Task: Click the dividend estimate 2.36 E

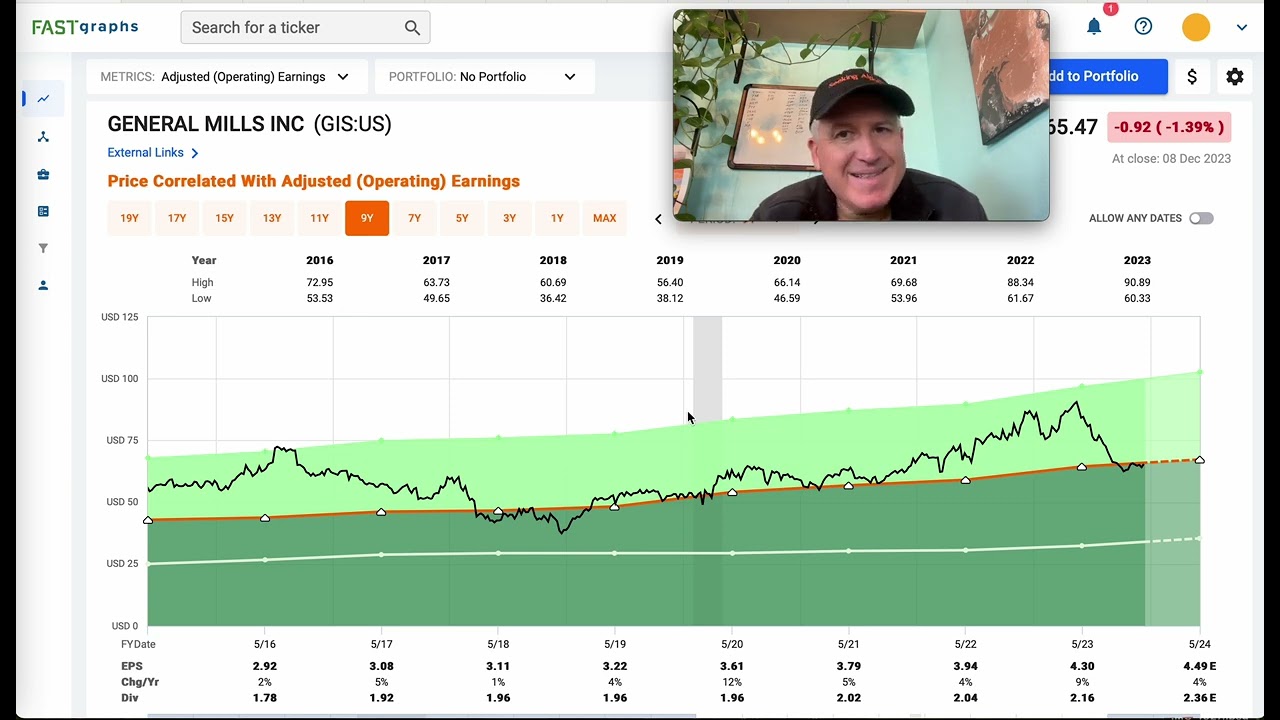Action: pyautogui.click(x=1201, y=698)
